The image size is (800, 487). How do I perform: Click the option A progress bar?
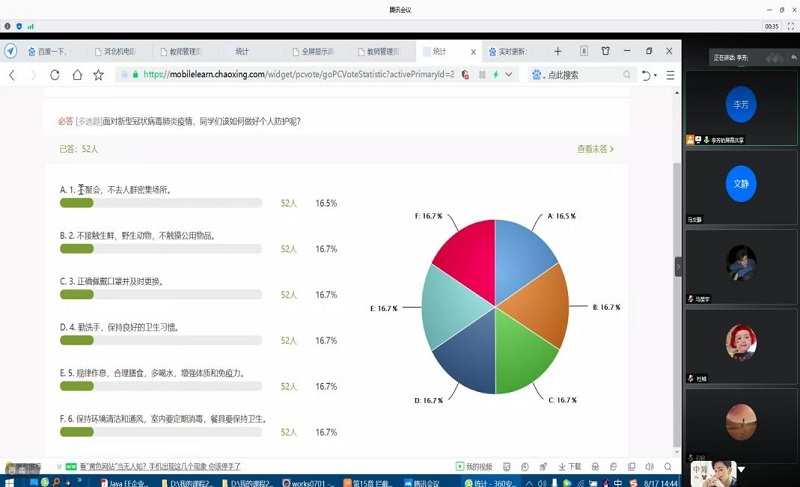(x=161, y=203)
